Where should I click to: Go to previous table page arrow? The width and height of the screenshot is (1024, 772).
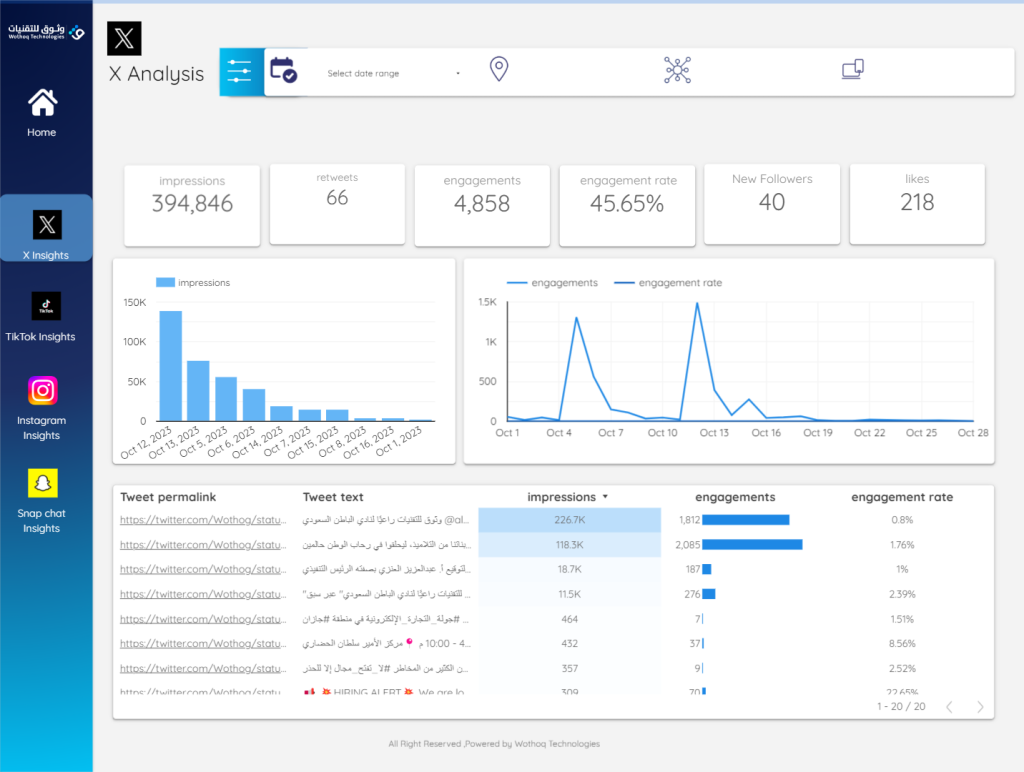[949, 707]
